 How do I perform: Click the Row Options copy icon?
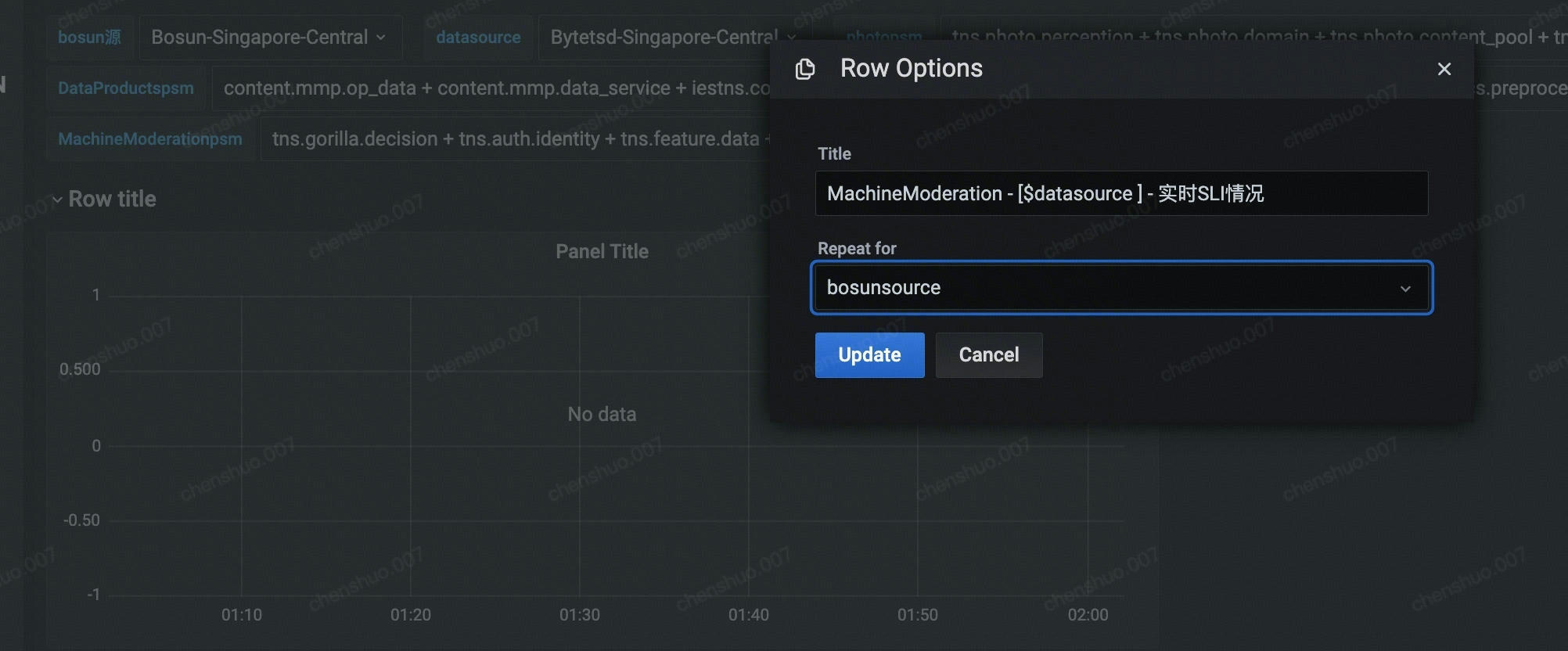click(x=804, y=70)
